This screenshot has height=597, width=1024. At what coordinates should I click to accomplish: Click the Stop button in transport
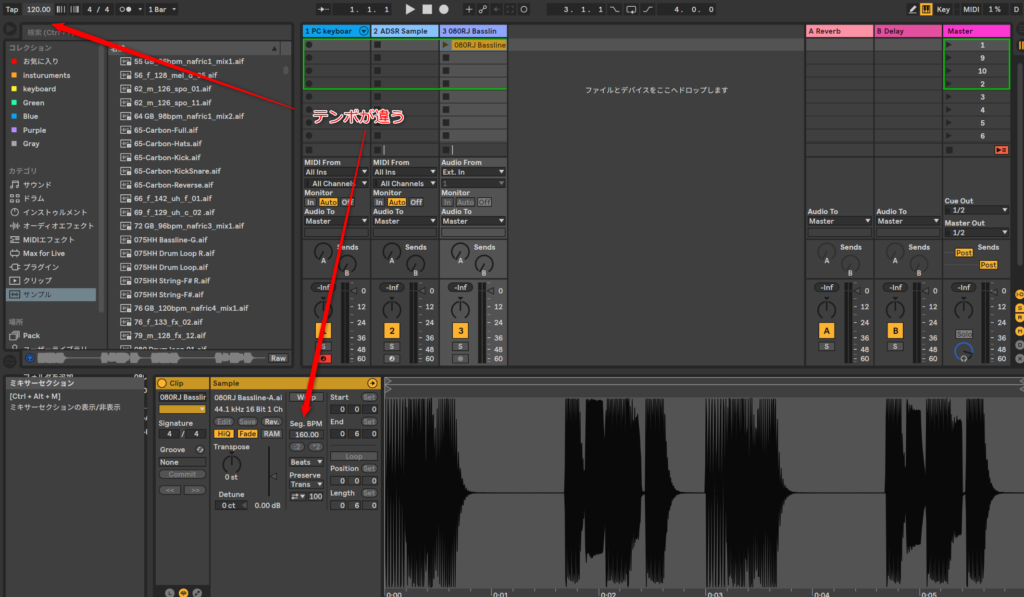pyautogui.click(x=427, y=9)
